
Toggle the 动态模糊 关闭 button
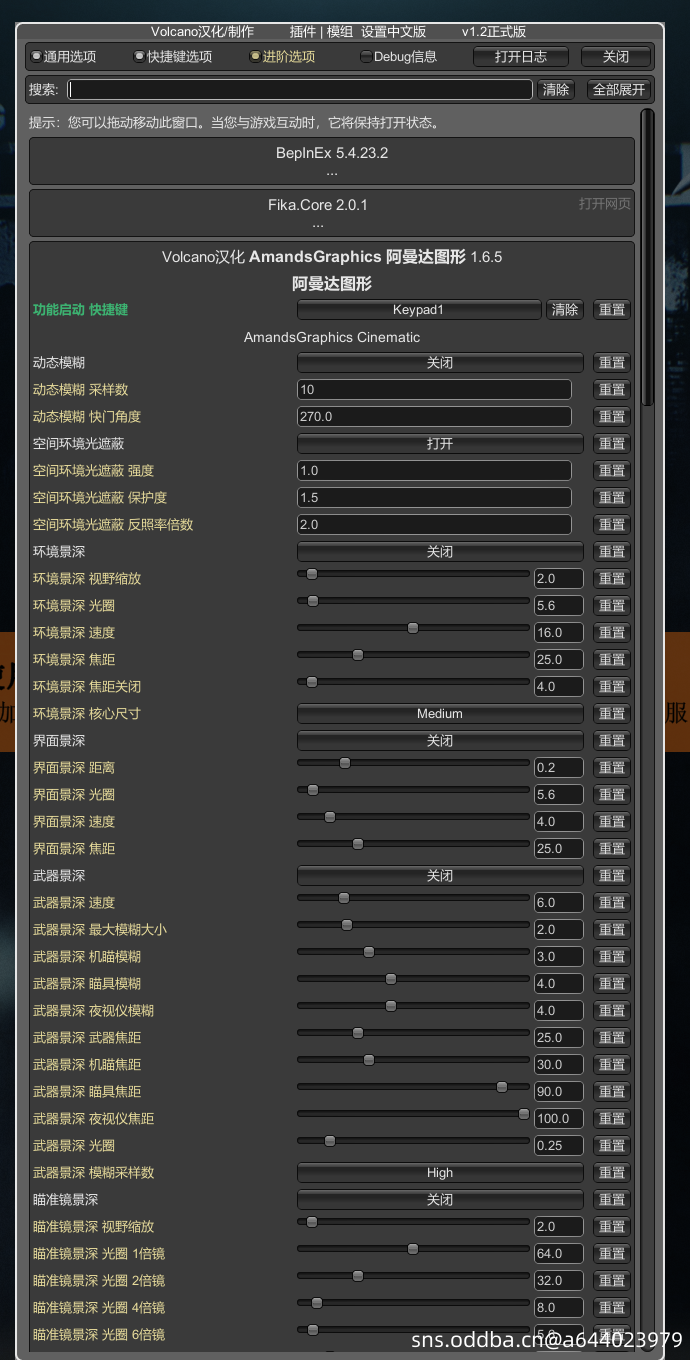(440, 363)
